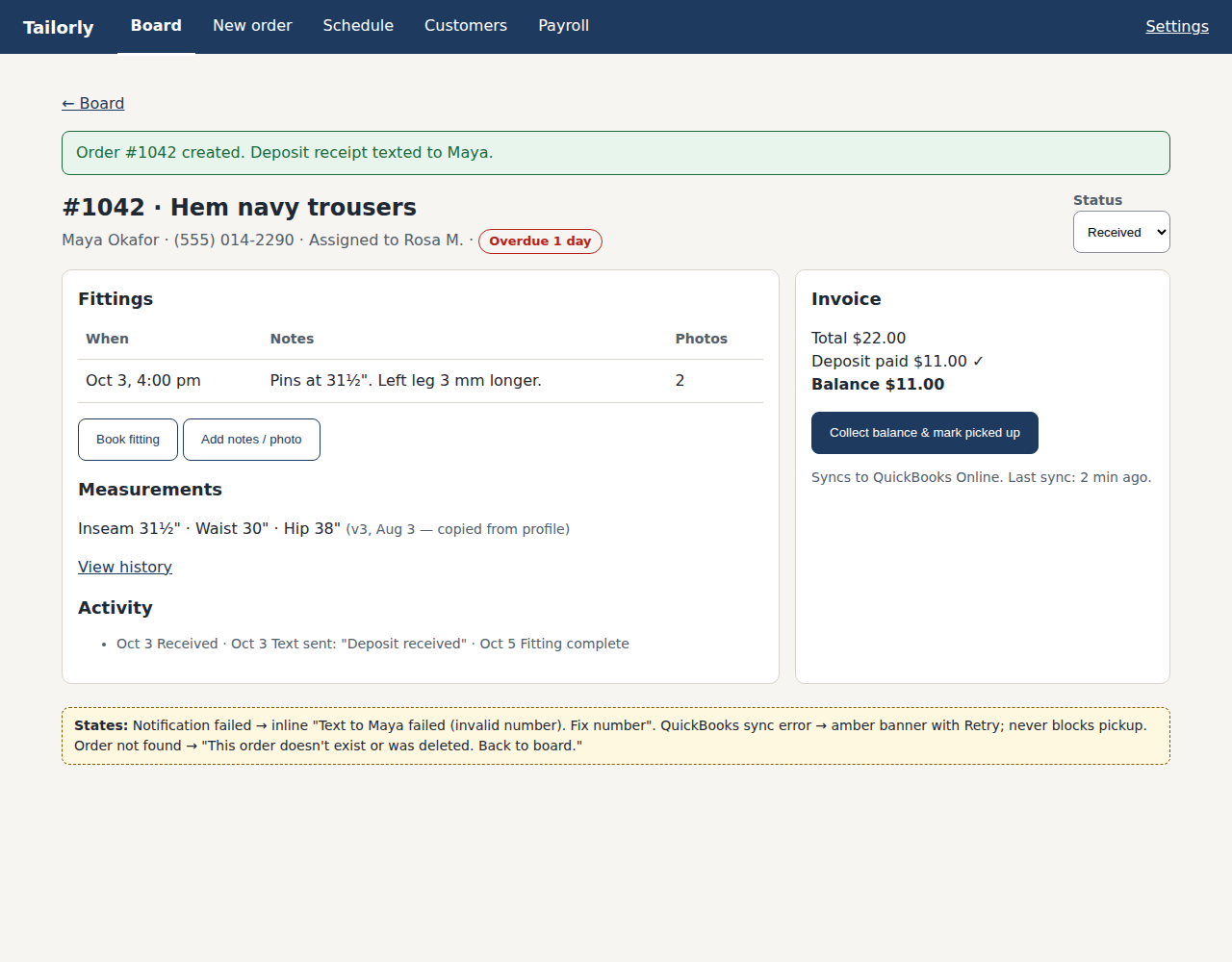Viewport: 1232px width, 962px height.
Task: Click Add notes / photo button
Action: point(251,440)
